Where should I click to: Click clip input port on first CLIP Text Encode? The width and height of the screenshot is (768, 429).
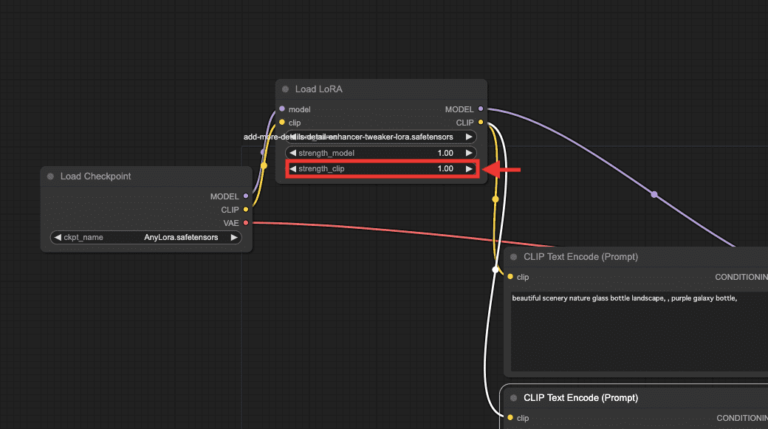510,277
